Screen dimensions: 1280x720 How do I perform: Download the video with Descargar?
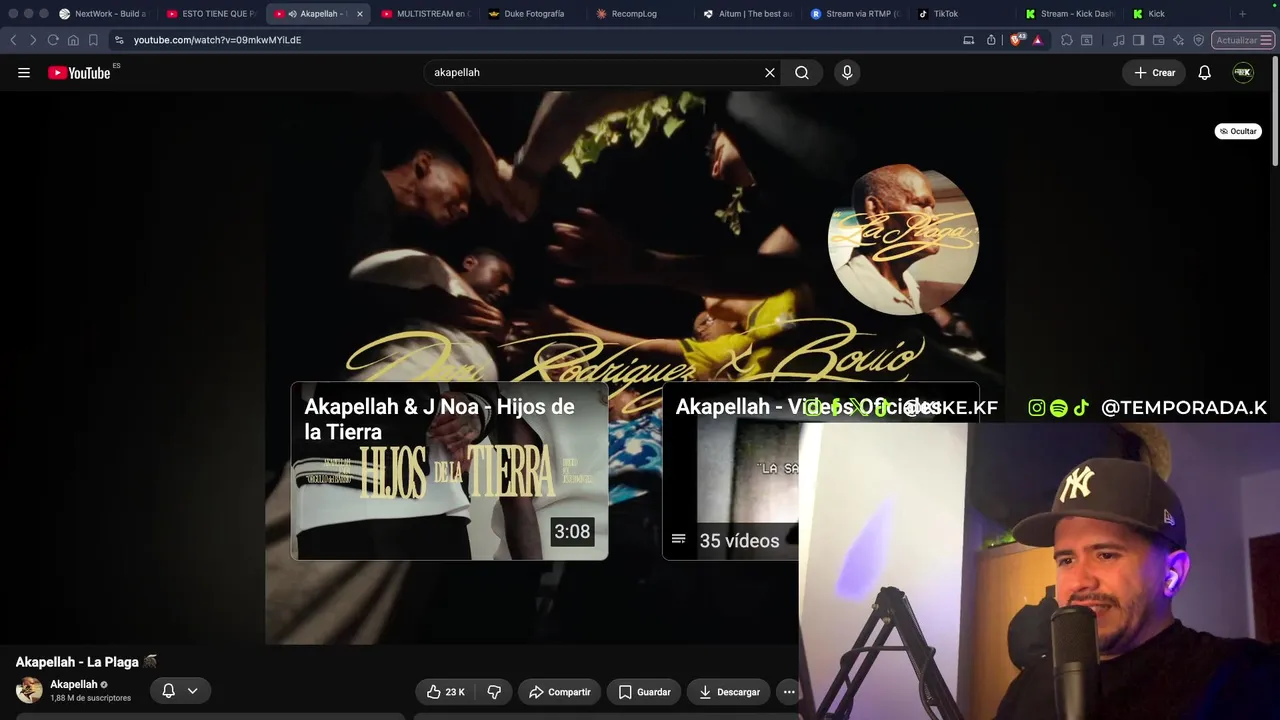(x=729, y=692)
